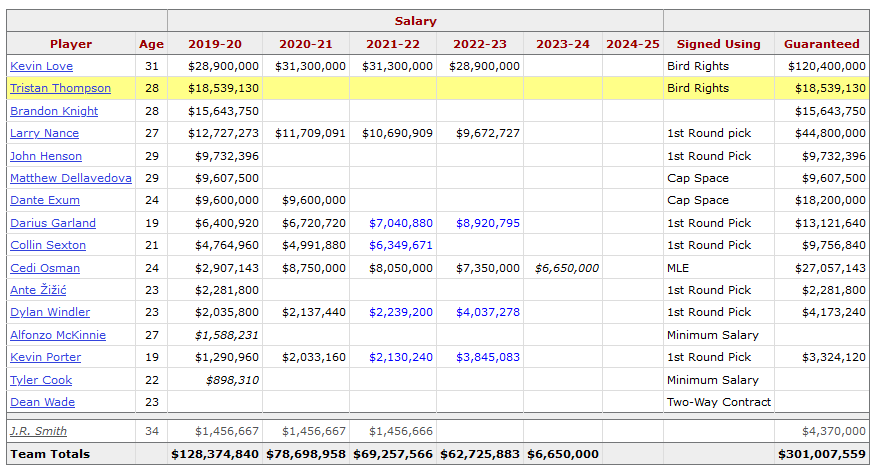Click Darius Garland's $8,920,795 option salary
Image resolution: width=883 pixels, height=473 pixels.
click(488, 223)
